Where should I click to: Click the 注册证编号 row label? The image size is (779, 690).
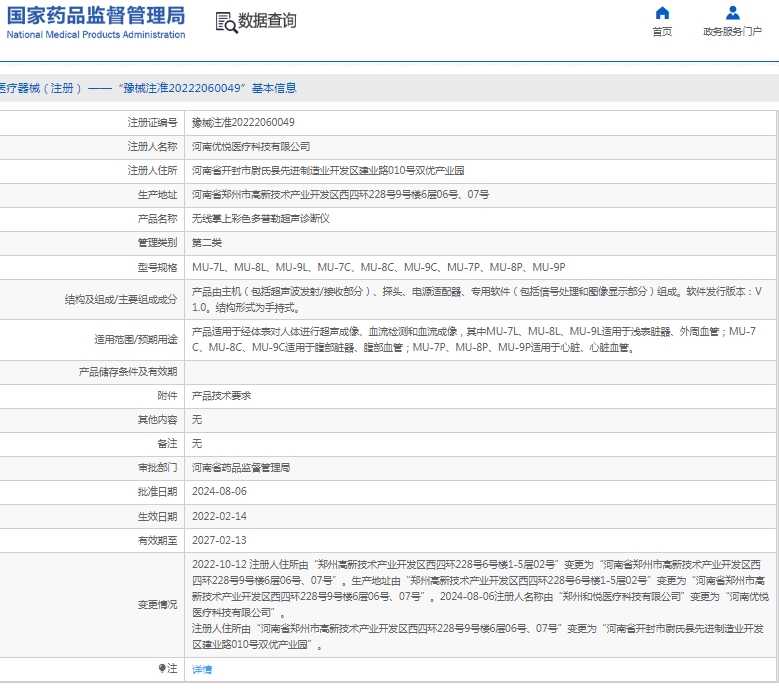(153, 122)
